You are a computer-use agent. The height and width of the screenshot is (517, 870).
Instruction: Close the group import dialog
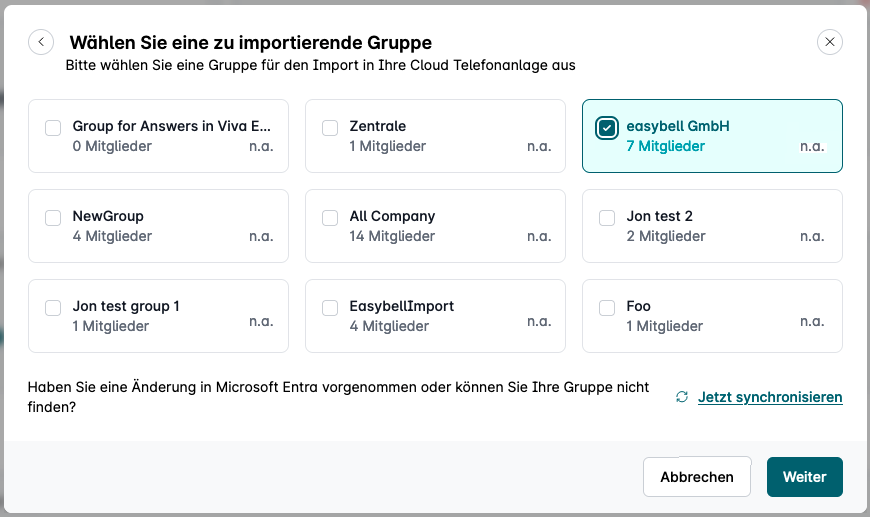click(830, 42)
